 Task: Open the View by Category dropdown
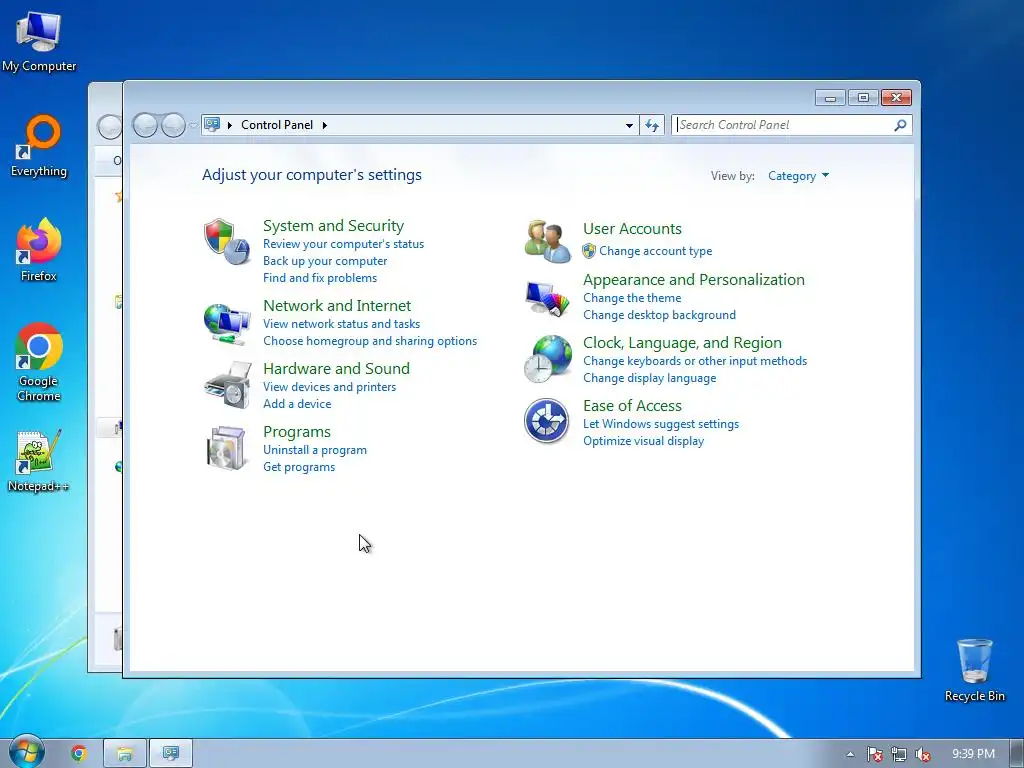coord(798,176)
